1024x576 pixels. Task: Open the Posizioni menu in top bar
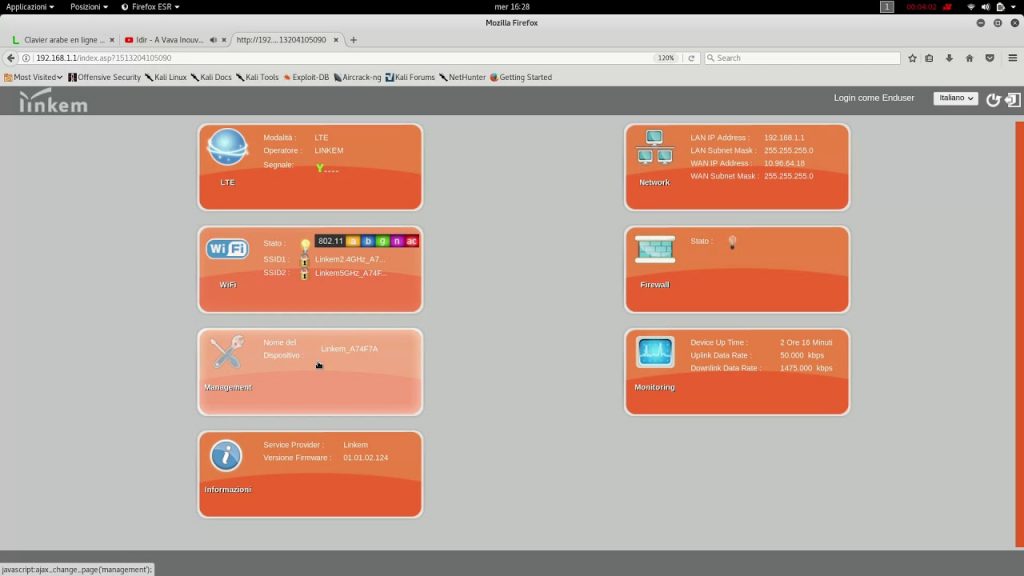(90, 7)
